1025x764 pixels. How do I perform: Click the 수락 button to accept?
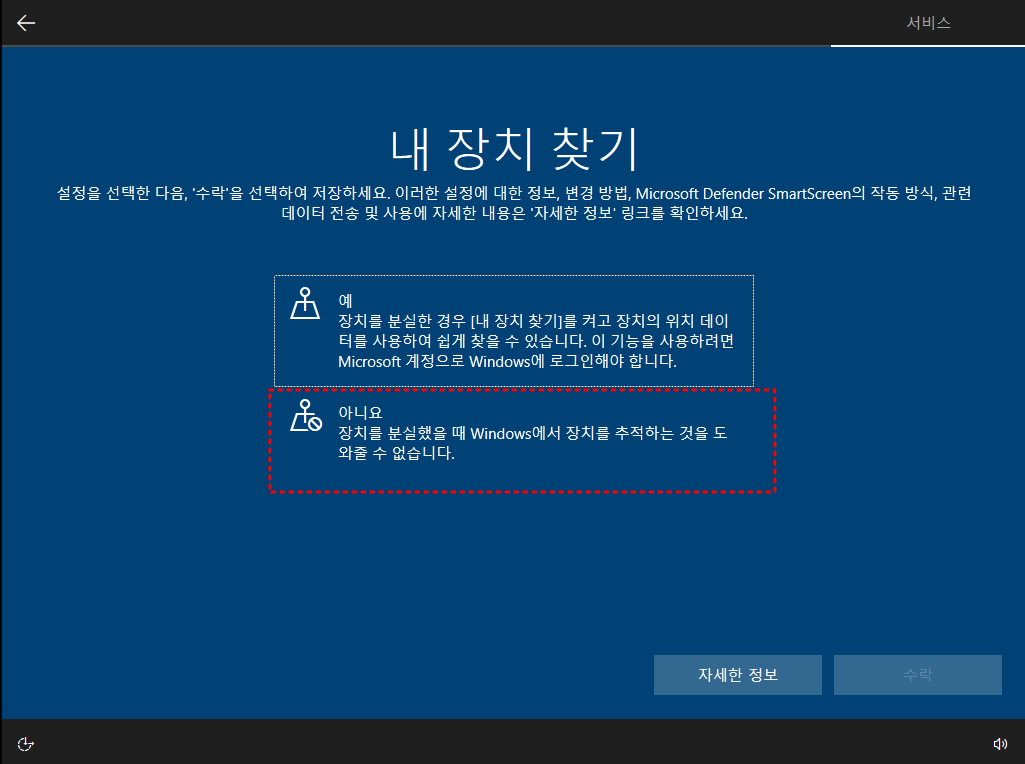[917, 674]
